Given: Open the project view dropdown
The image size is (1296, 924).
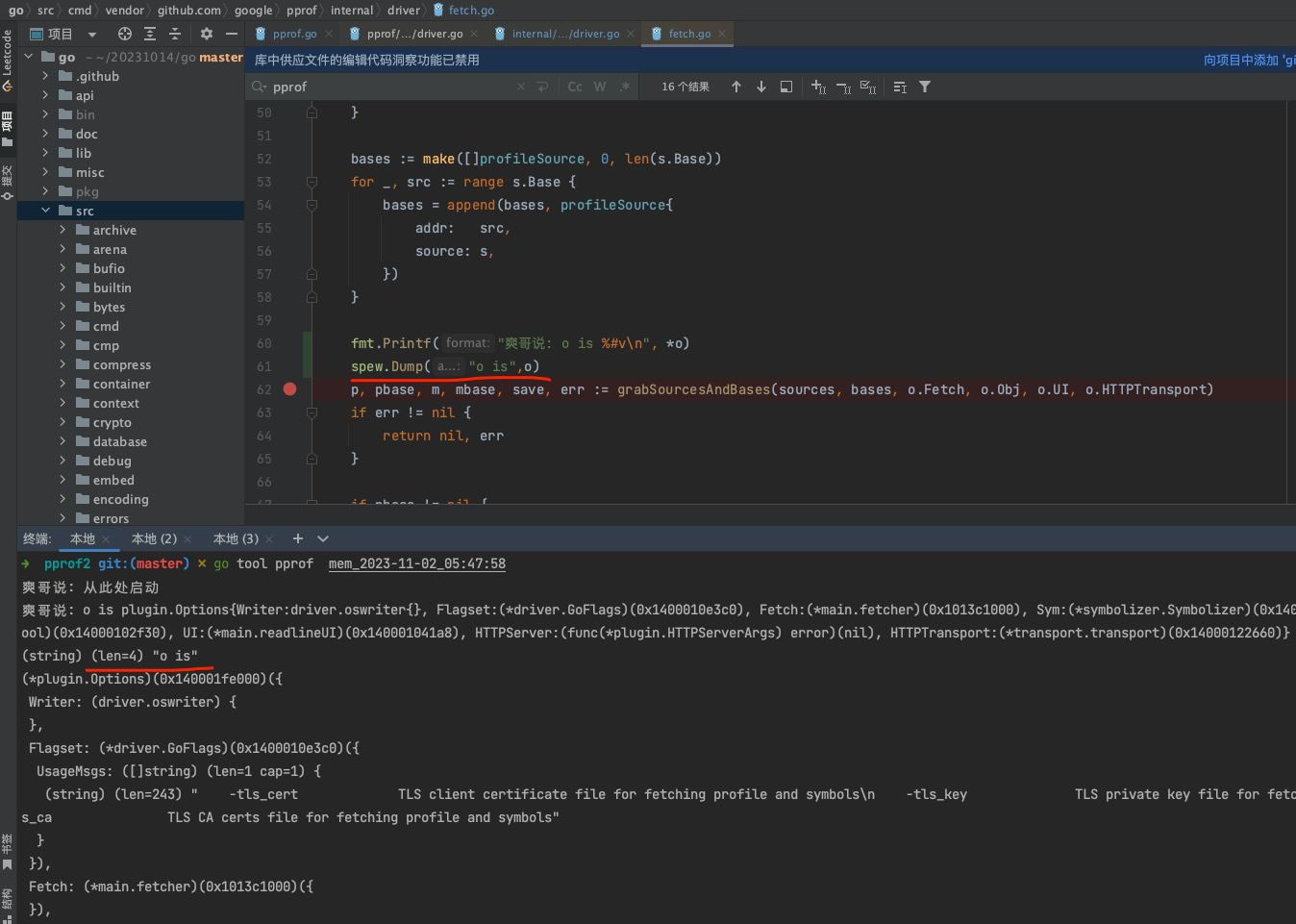Looking at the screenshot, I should 92,34.
